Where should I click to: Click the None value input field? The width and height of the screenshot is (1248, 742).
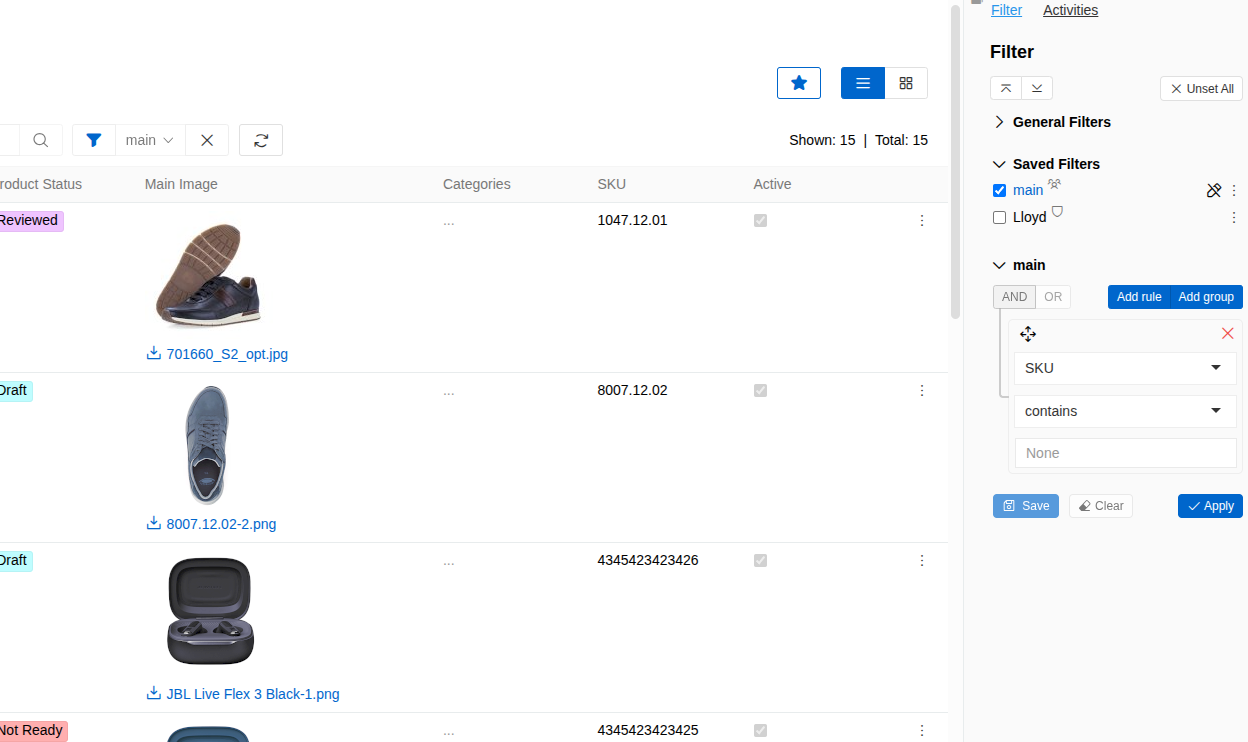click(x=1125, y=453)
